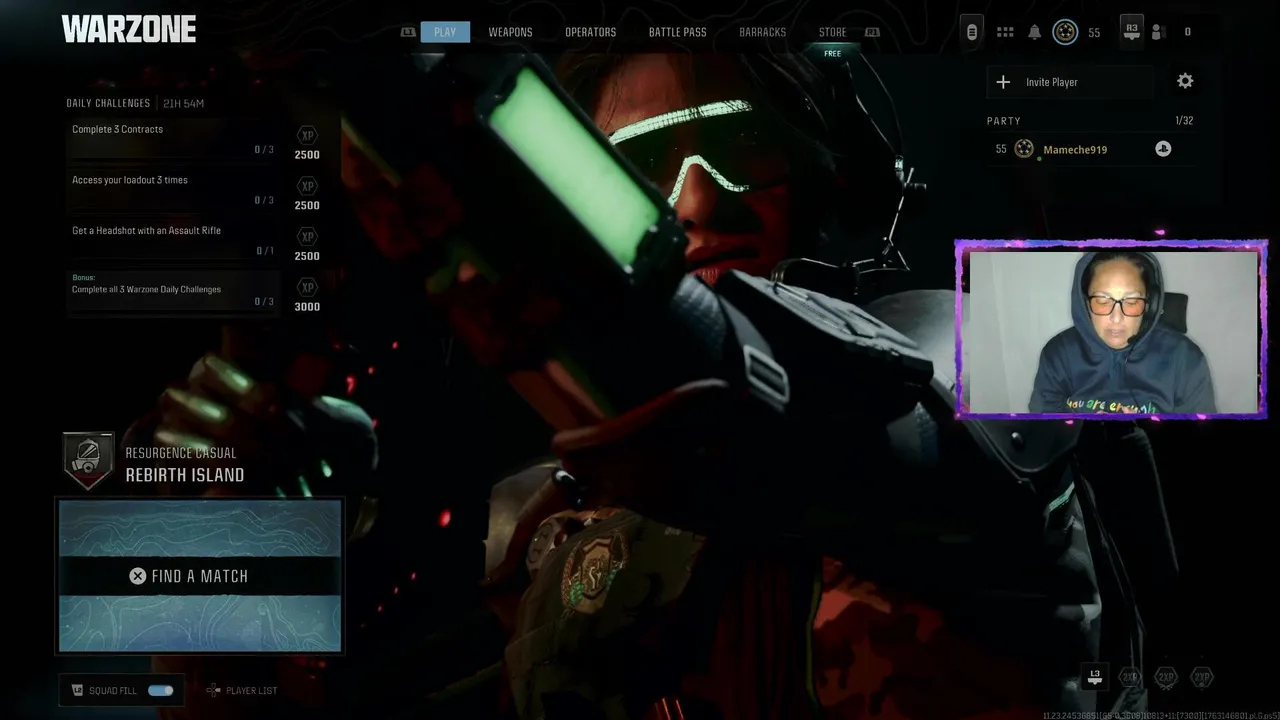Image resolution: width=1280 pixels, height=720 pixels.
Task: Click the plus icon on Invite Player
Action: 1004,82
